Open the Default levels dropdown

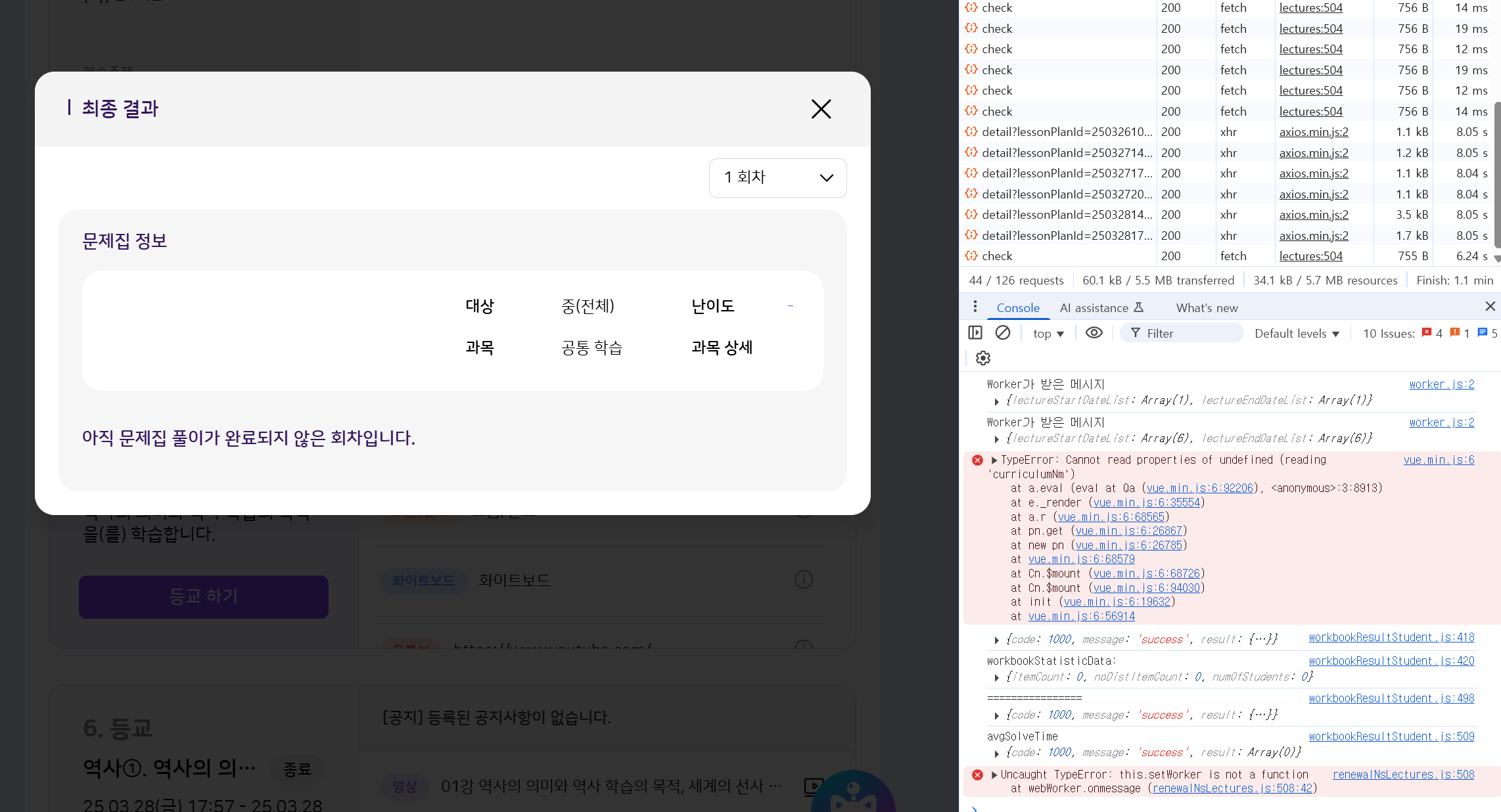(1297, 334)
